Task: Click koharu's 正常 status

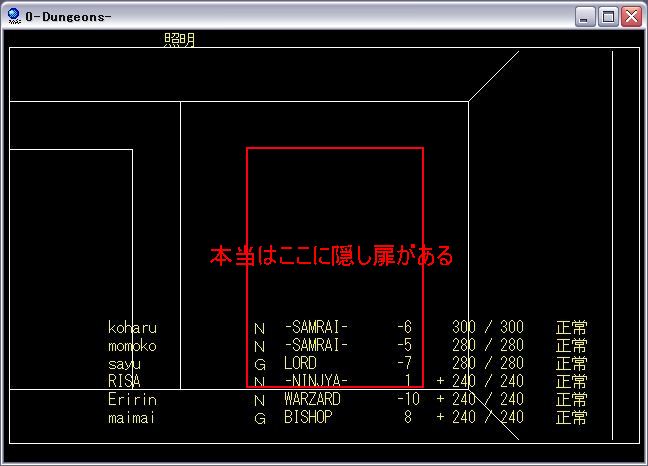Action: tap(571, 328)
